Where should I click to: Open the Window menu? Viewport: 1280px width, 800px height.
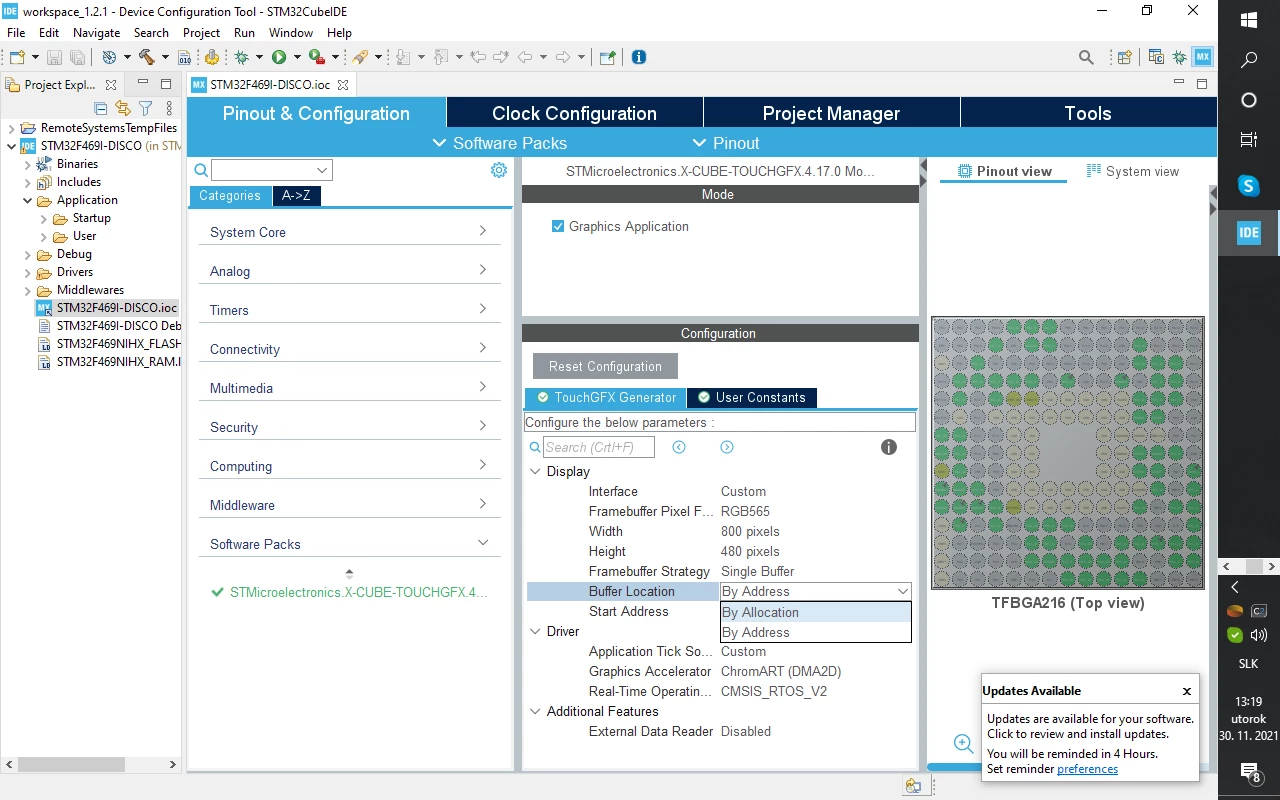click(291, 32)
